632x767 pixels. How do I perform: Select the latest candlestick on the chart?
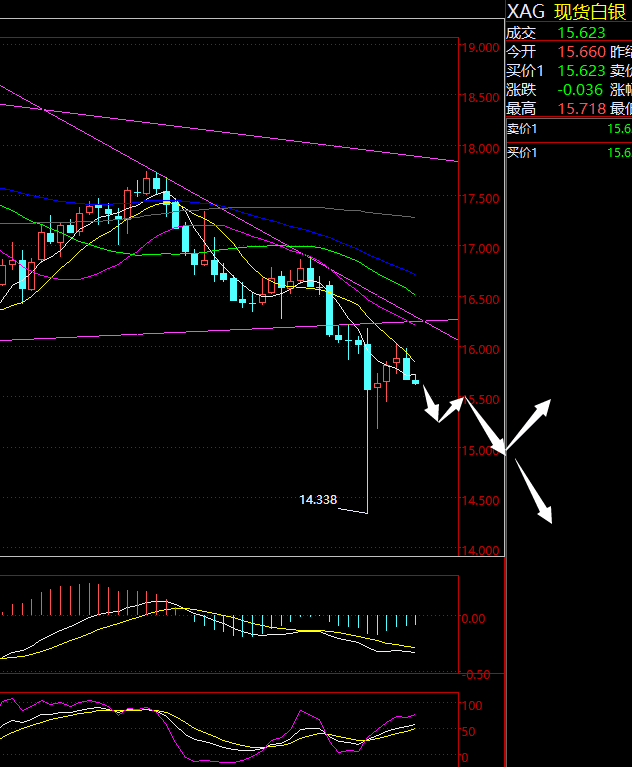[x=415, y=382]
